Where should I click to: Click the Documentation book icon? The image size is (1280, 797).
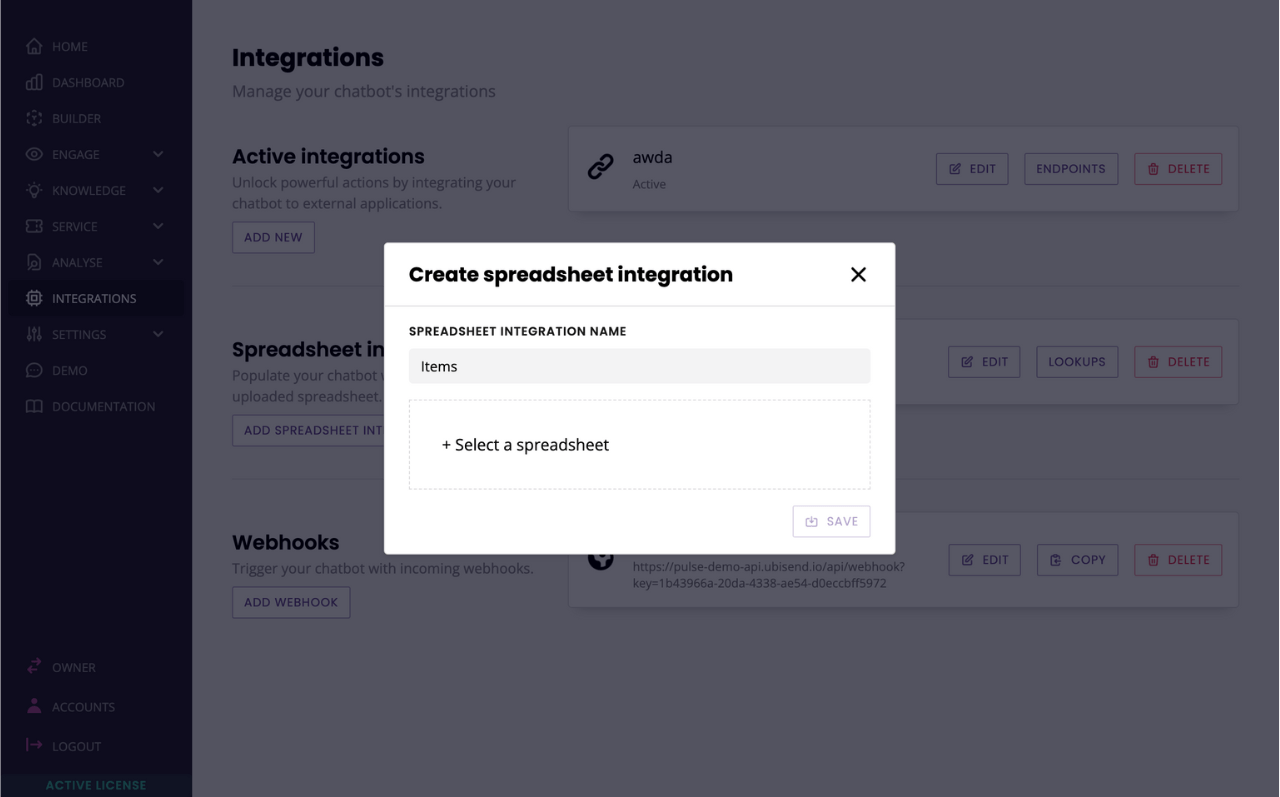34,407
